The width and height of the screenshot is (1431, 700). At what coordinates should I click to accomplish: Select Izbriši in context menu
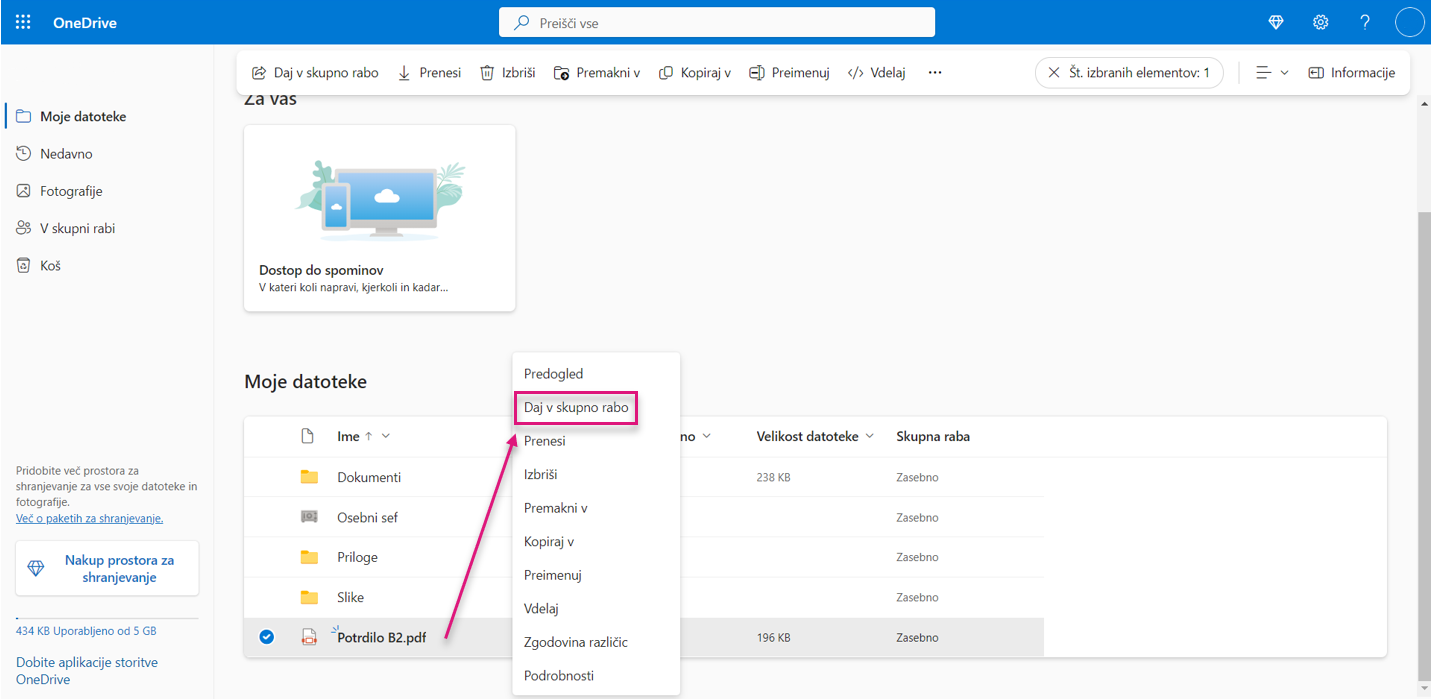(596, 474)
